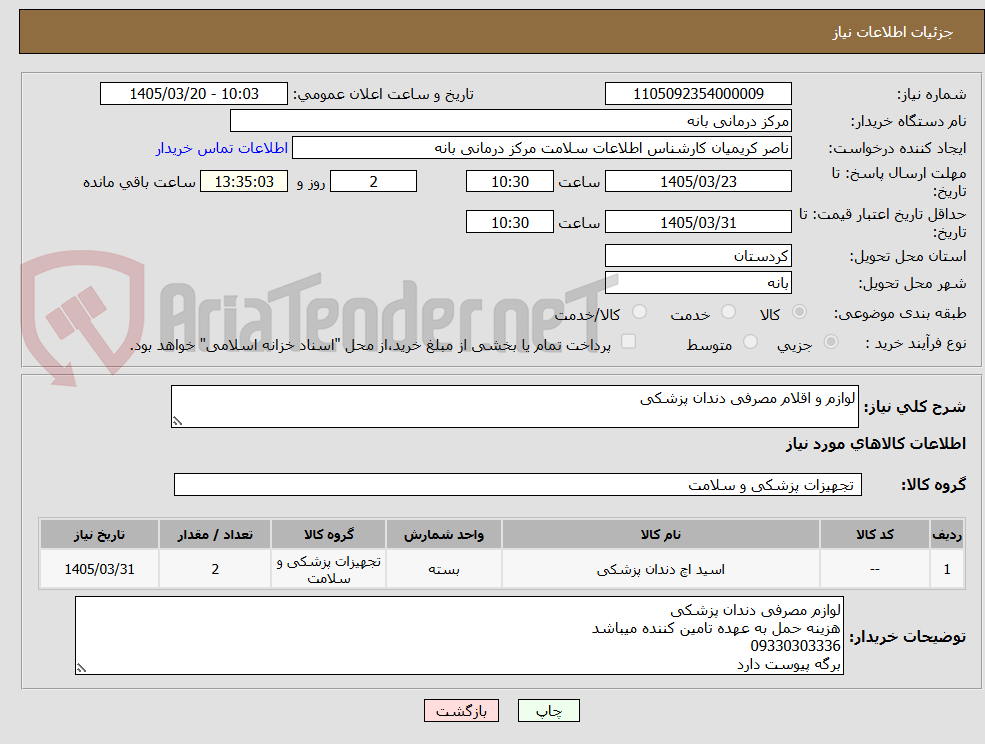Image resolution: width=985 pixels, height=744 pixels.
Task: Click the phone number 09330303336 in notes
Action: [x=795, y=646]
